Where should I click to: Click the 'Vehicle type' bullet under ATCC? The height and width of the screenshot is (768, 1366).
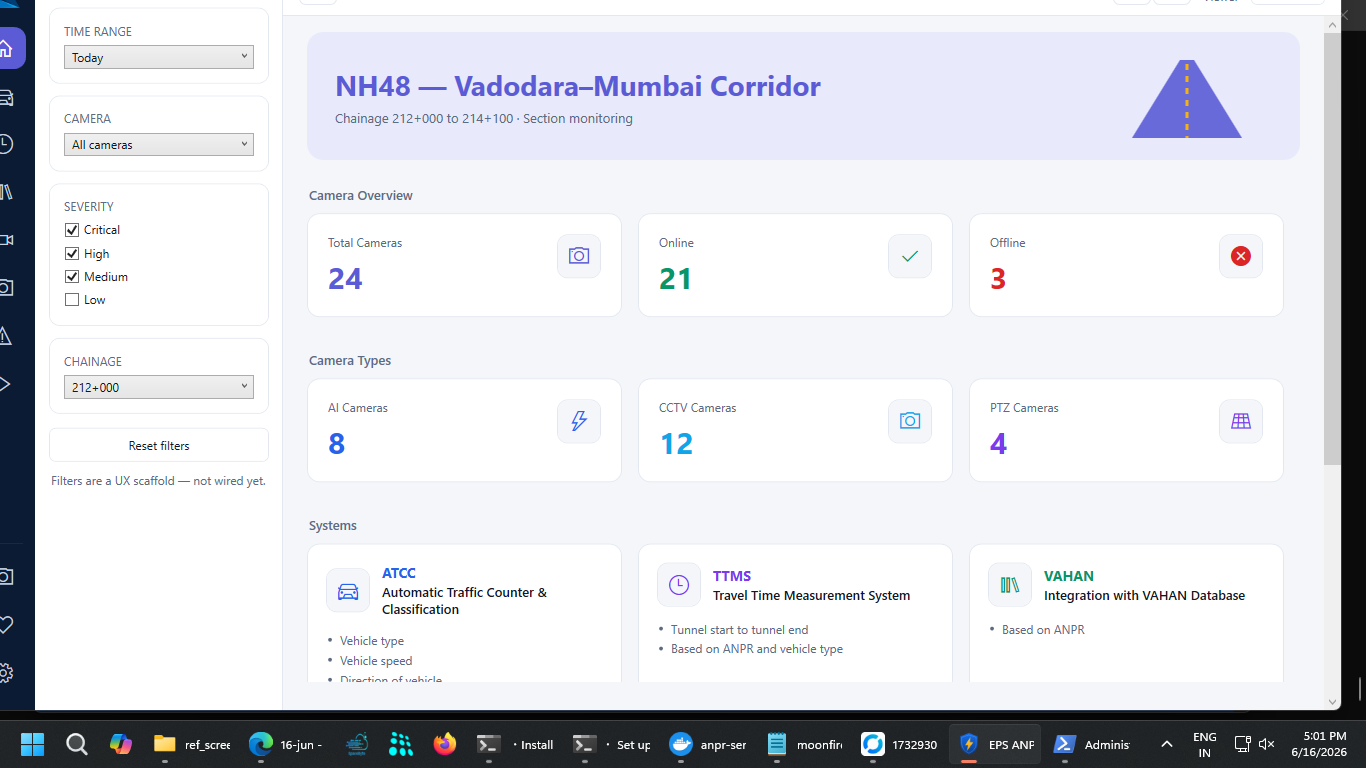[372, 641]
